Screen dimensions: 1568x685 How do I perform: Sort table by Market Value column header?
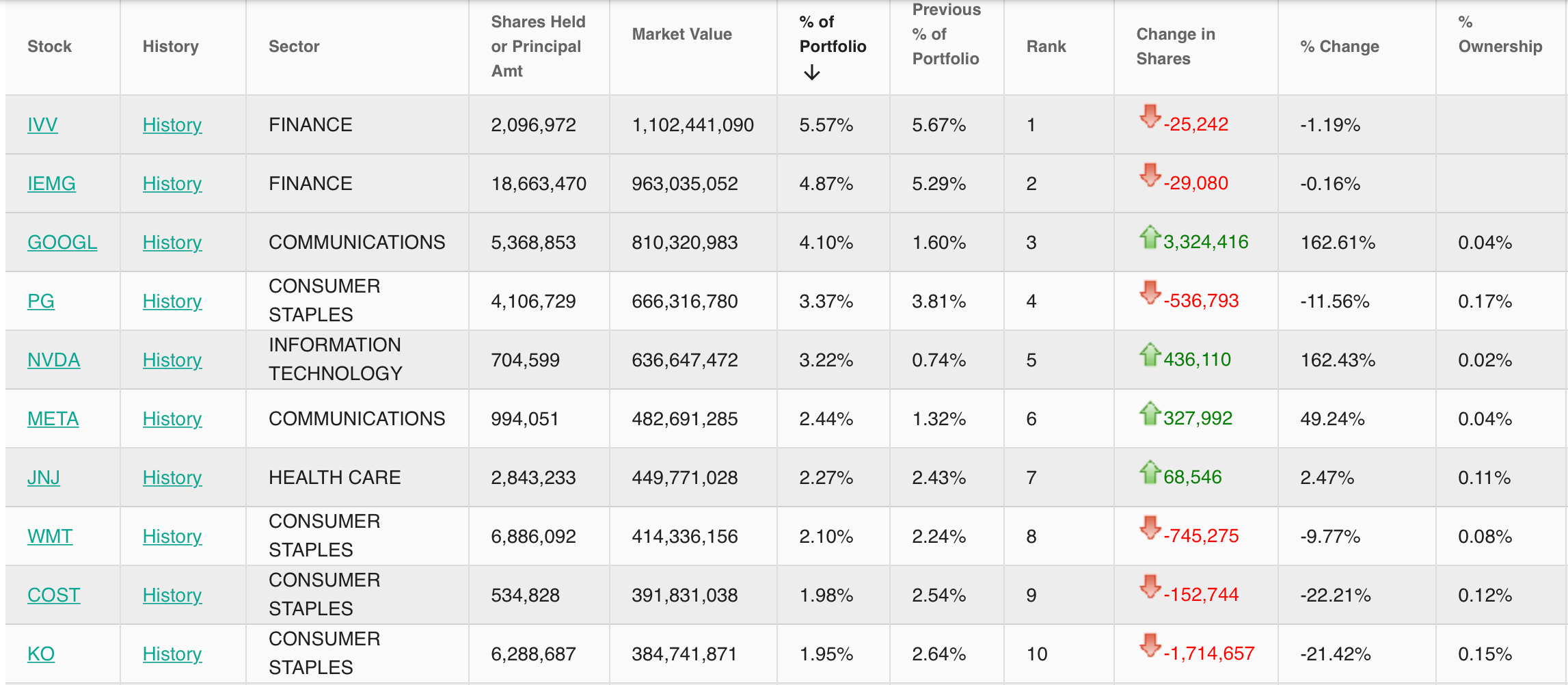(681, 34)
